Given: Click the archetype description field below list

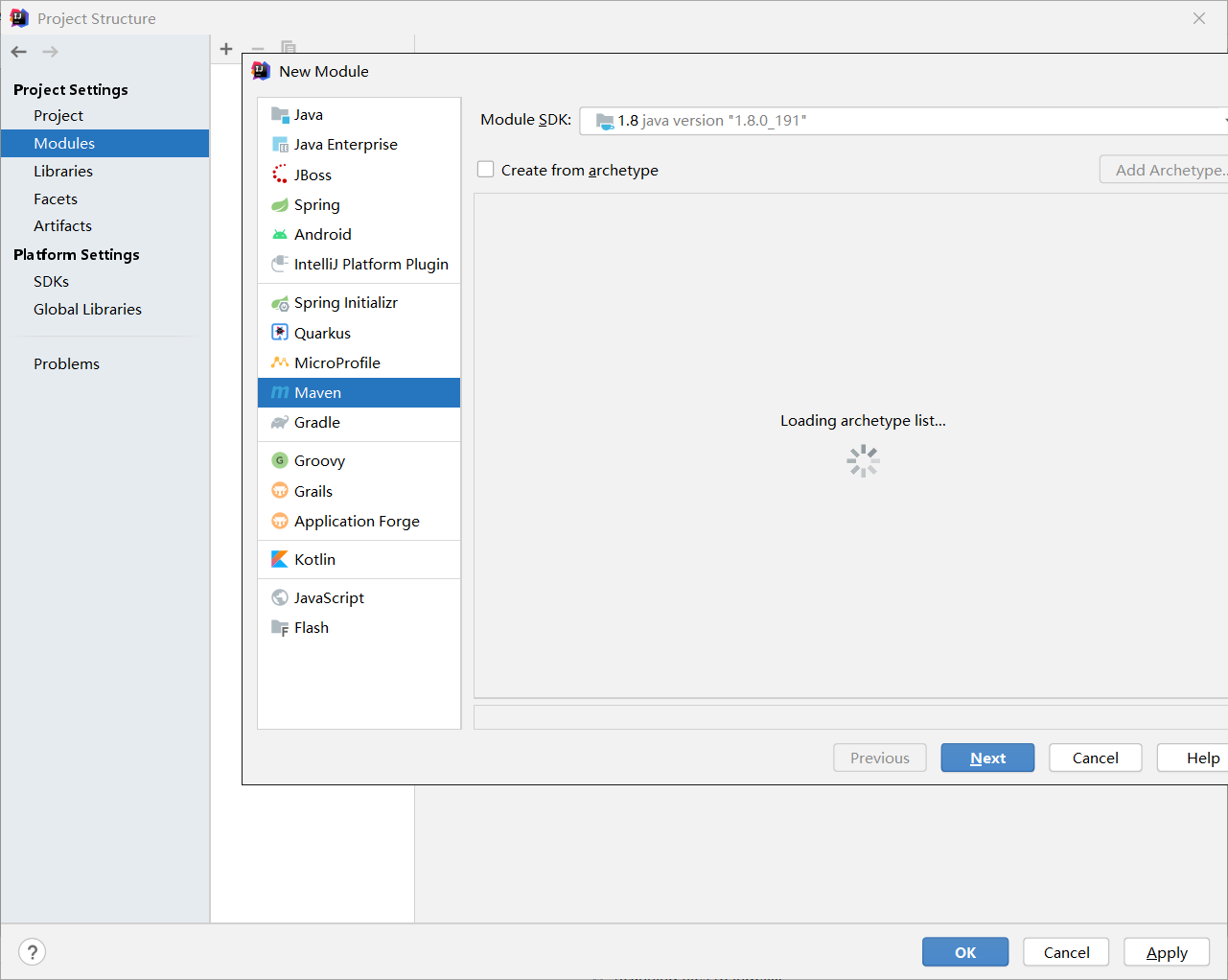Looking at the screenshot, I should [850, 717].
